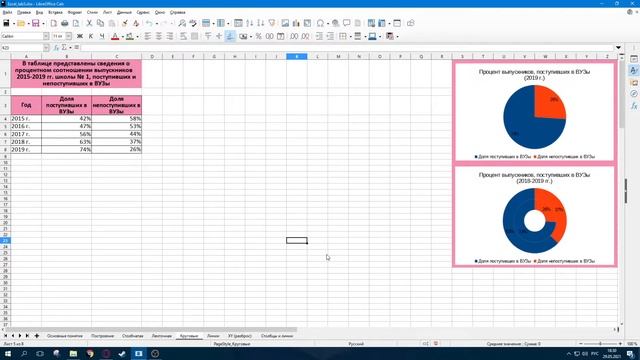
Task: Click the Clone formatting paintbrush icon
Action: pos(124,23)
